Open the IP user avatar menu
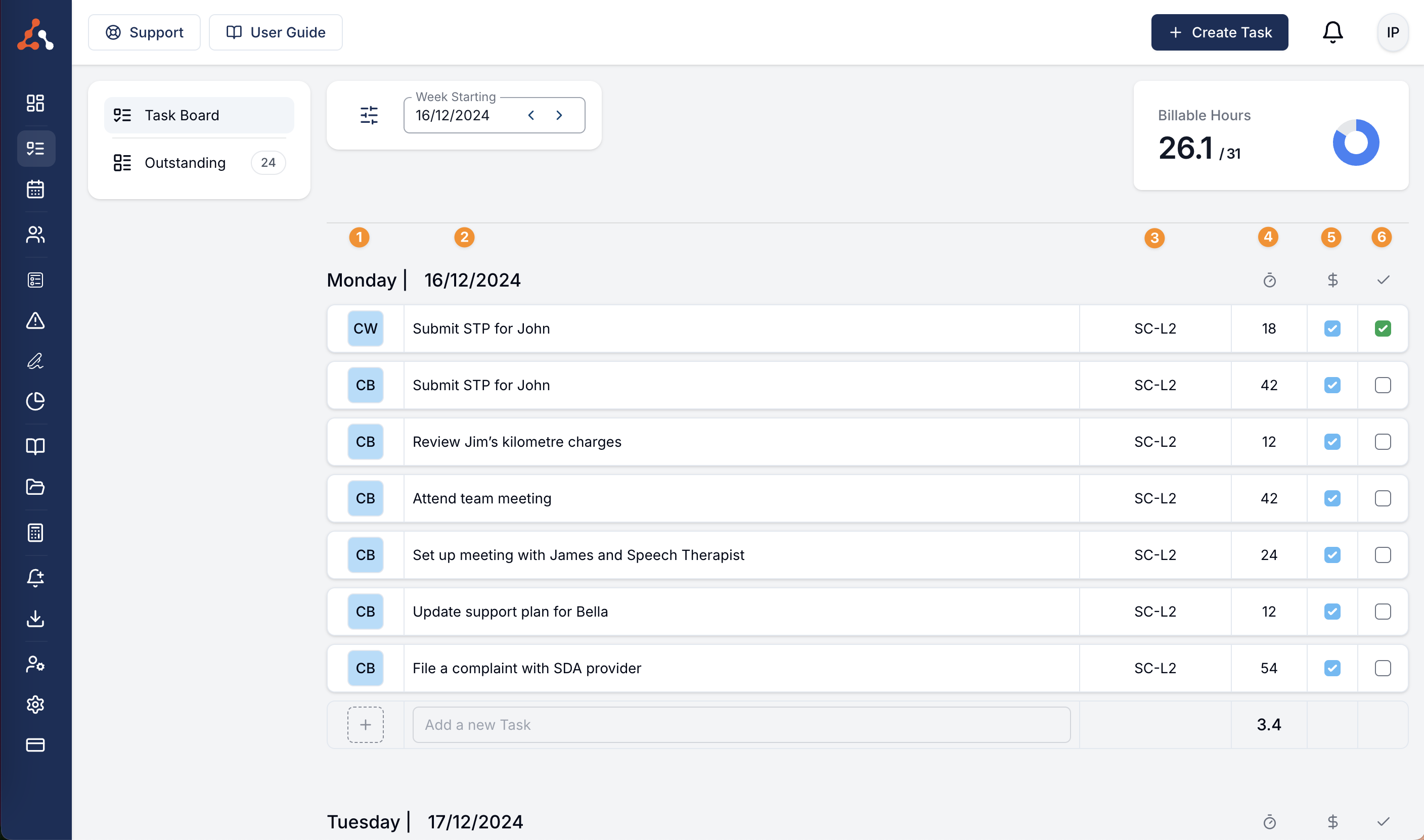This screenshot has height=840, width=1424. pyautogui.click(x=1392, y=32)
